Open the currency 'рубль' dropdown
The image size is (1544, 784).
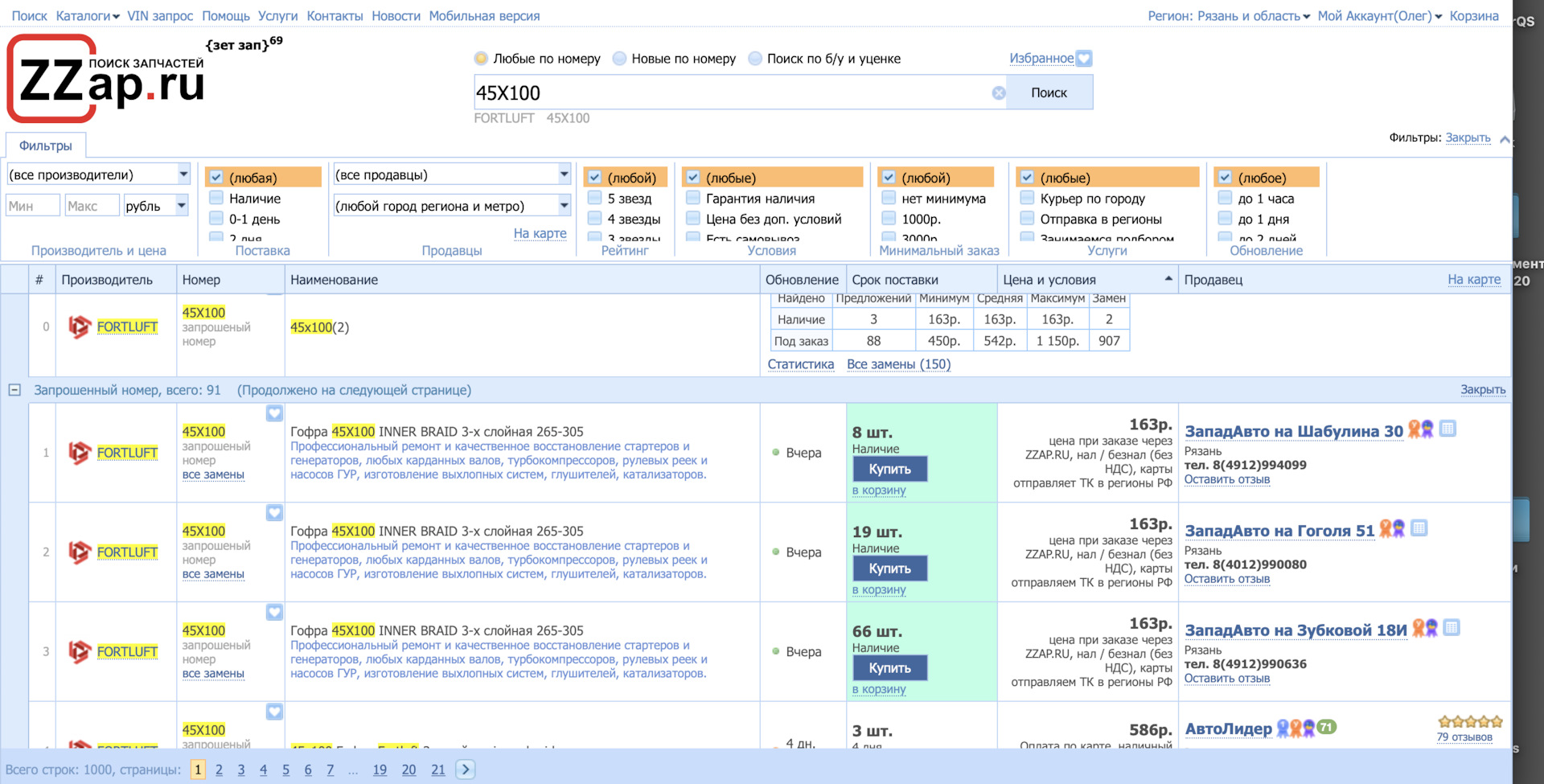coord(156,206)
